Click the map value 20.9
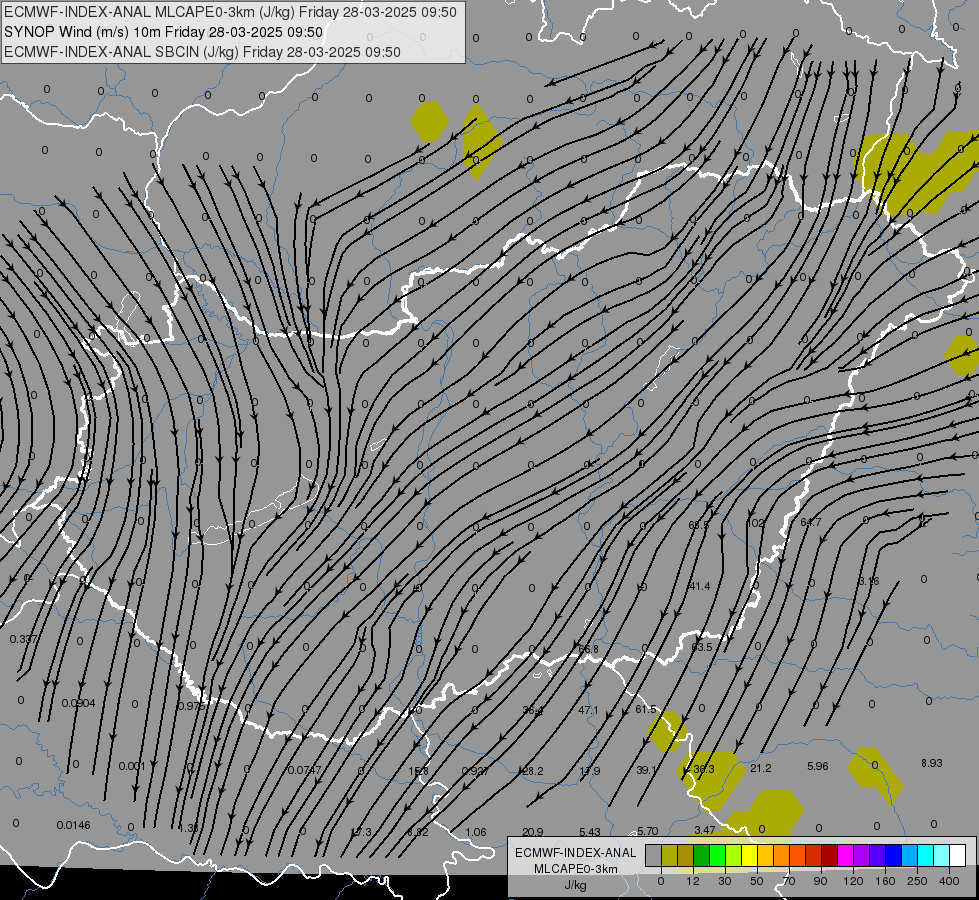 click(x=532, y=832)
